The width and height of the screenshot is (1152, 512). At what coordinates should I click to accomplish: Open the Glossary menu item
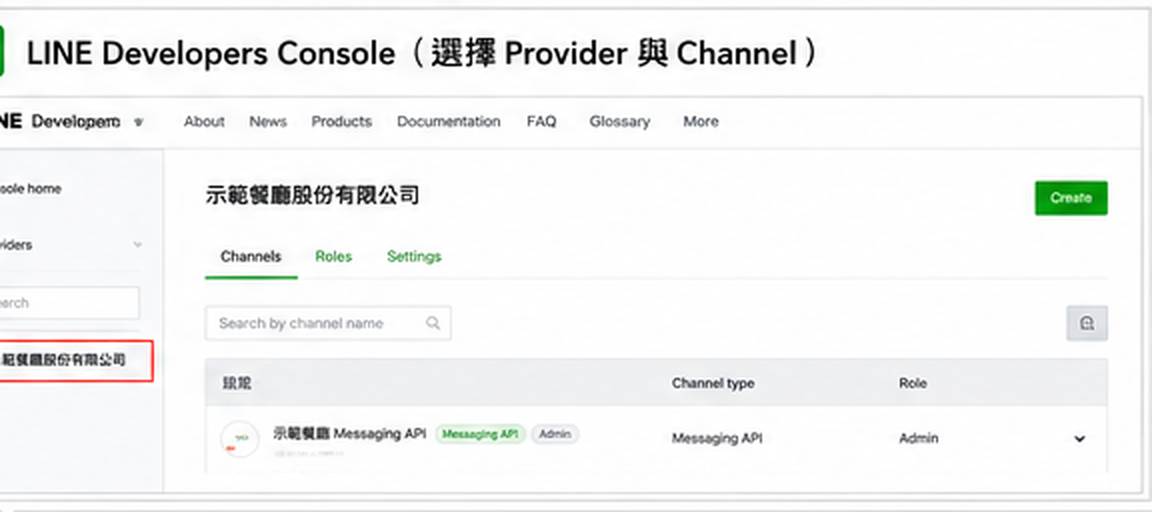(x=619, y=122)
